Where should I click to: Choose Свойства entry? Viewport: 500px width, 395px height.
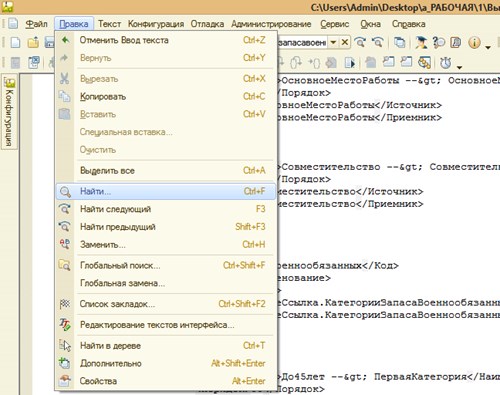tap(166, 381)
